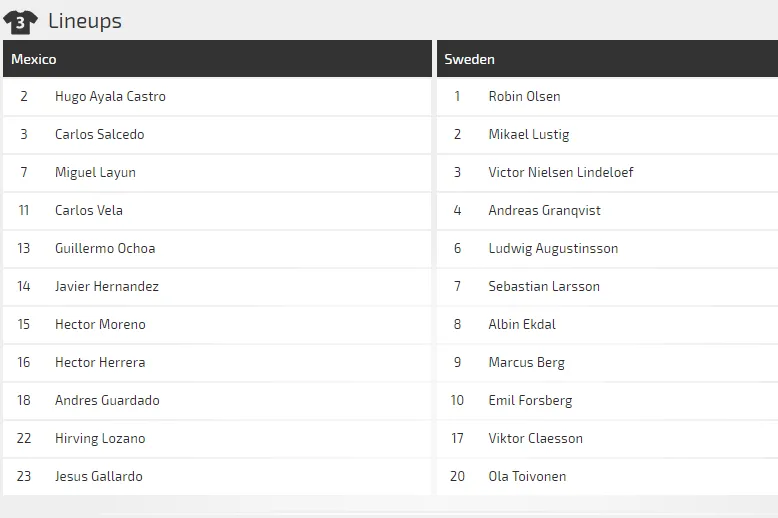Click Carlos Salcedo in Mexico lineup
This screenshot has width=778, height=518.
pos(99,135)
